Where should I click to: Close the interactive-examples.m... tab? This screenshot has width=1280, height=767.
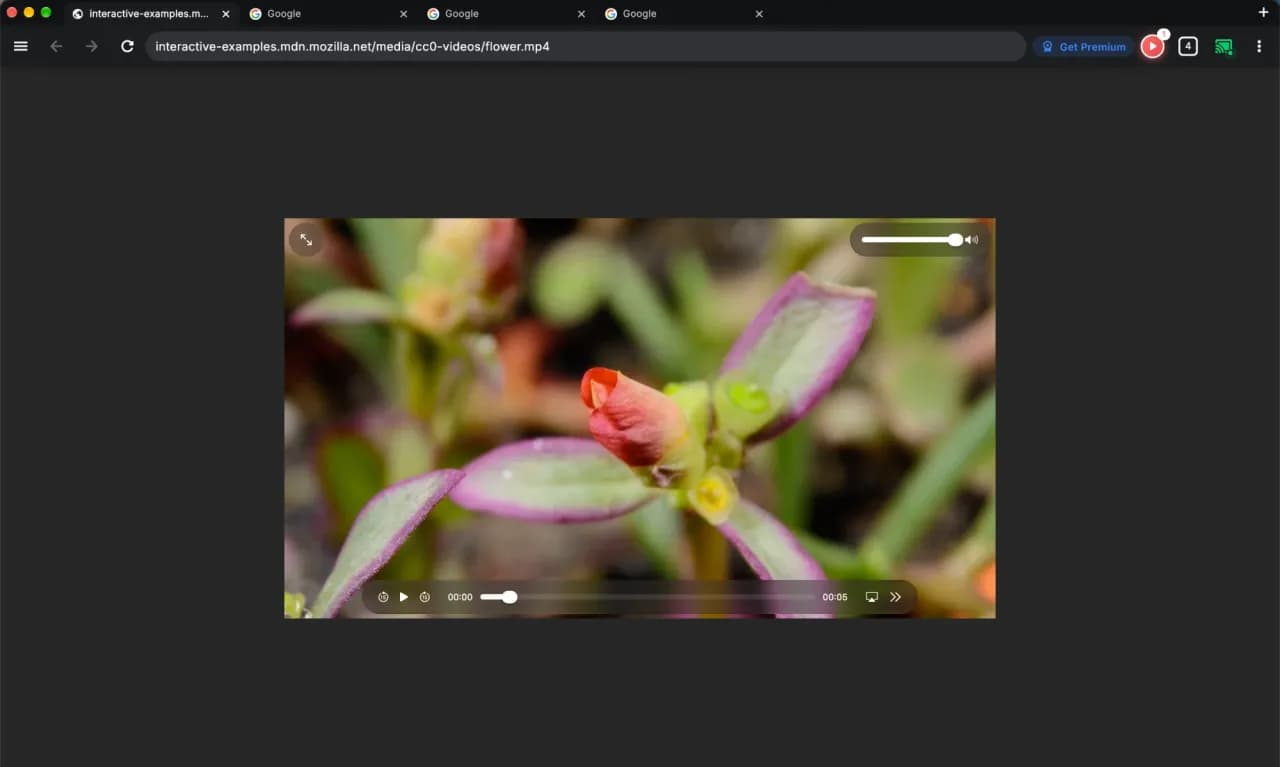point(225,14)
